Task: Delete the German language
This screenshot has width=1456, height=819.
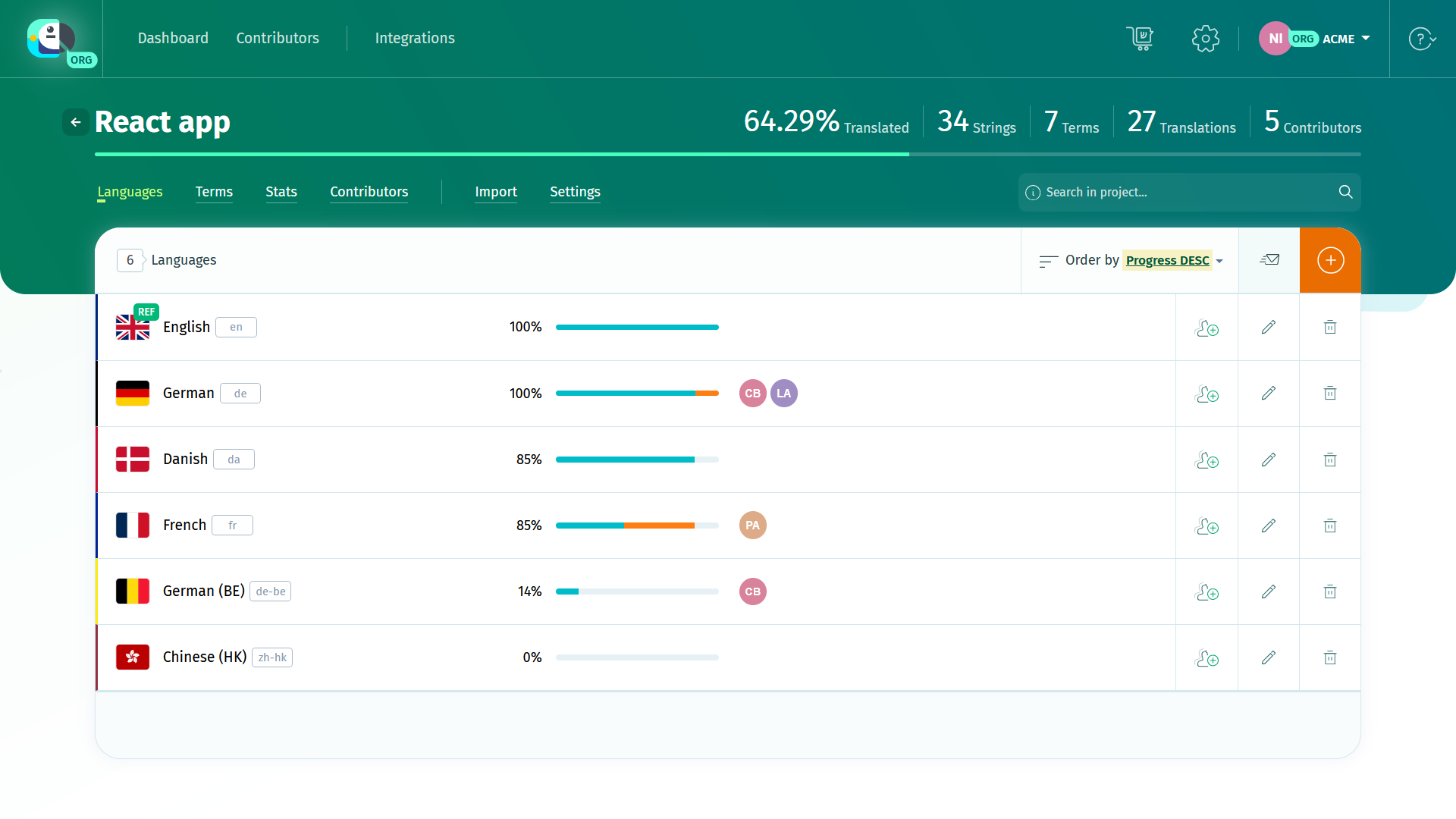Action: (x=1330, y=393)
